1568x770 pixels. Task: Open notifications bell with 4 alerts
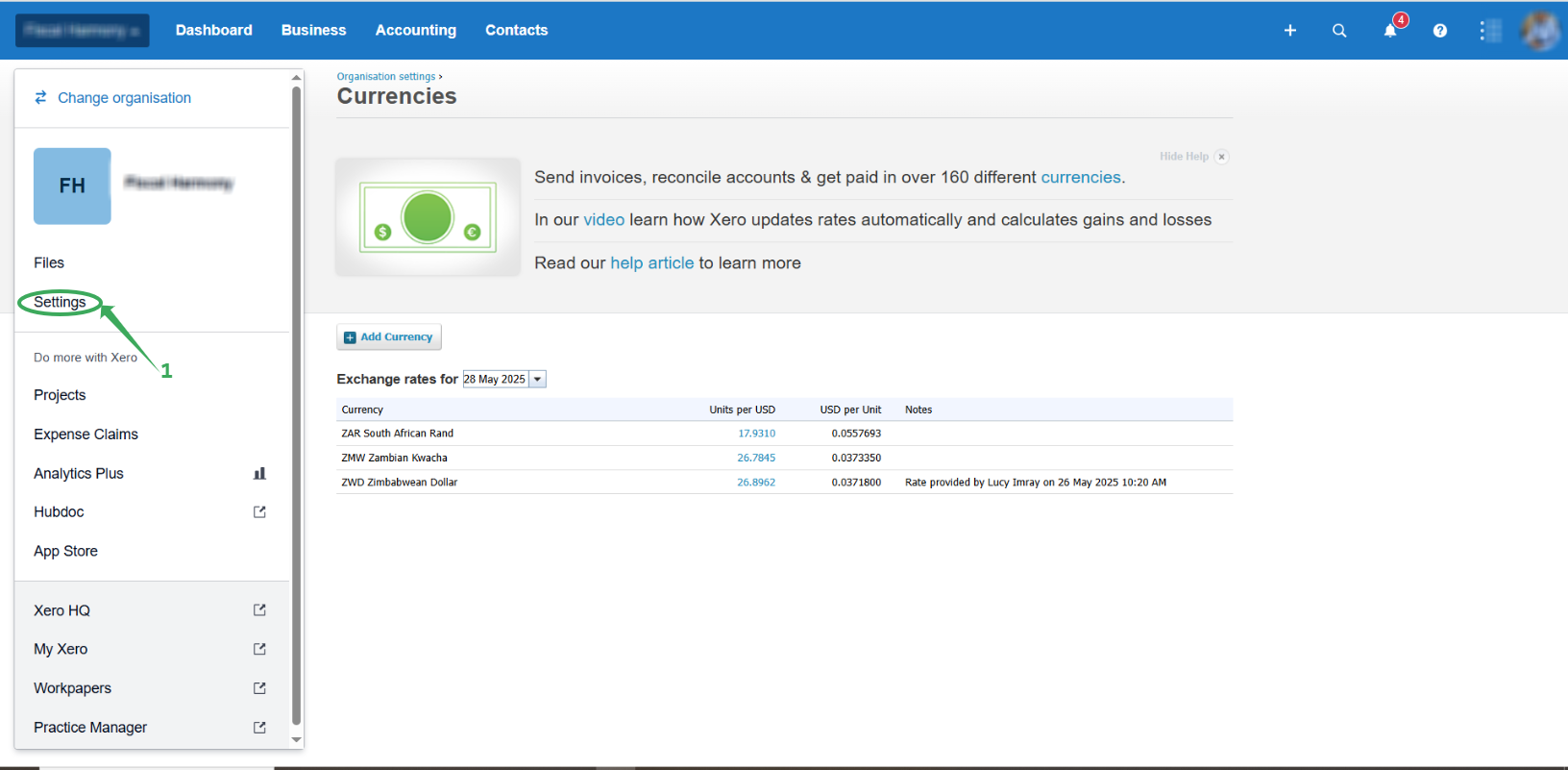[1391, 30]
